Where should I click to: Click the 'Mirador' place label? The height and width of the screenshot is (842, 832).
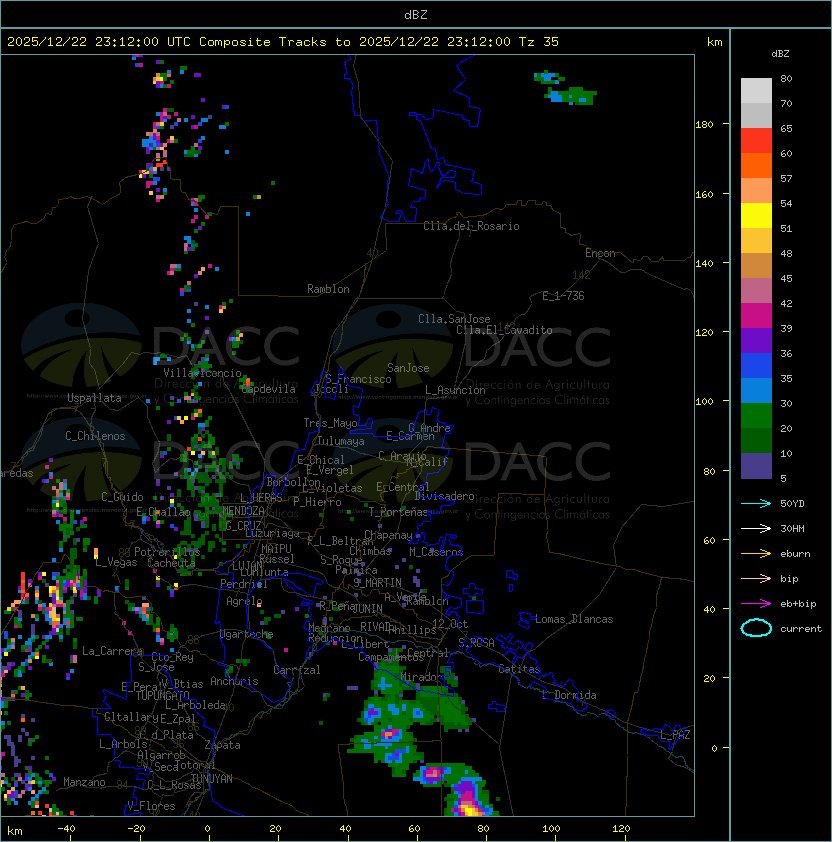tap(419, 677)
